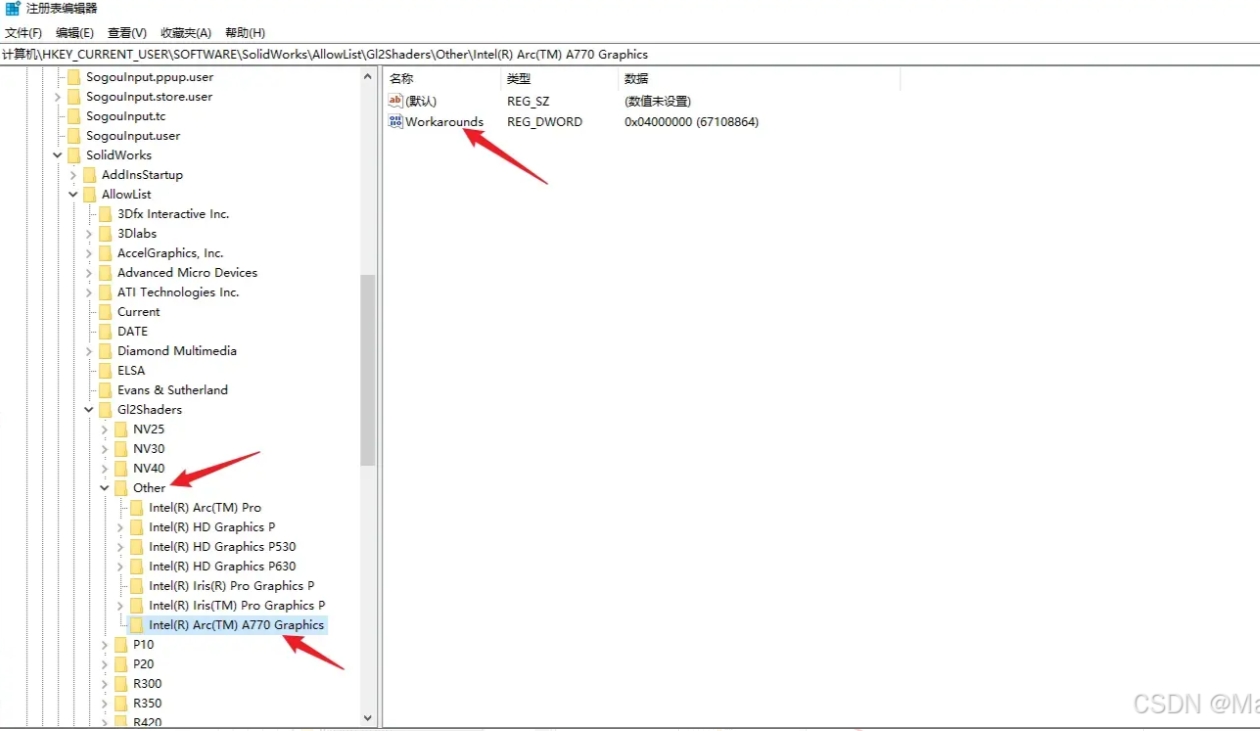Screen dimensions: 1260x731
Task: Expand the AddInsStartup tree node
Action: click(73, 175)
